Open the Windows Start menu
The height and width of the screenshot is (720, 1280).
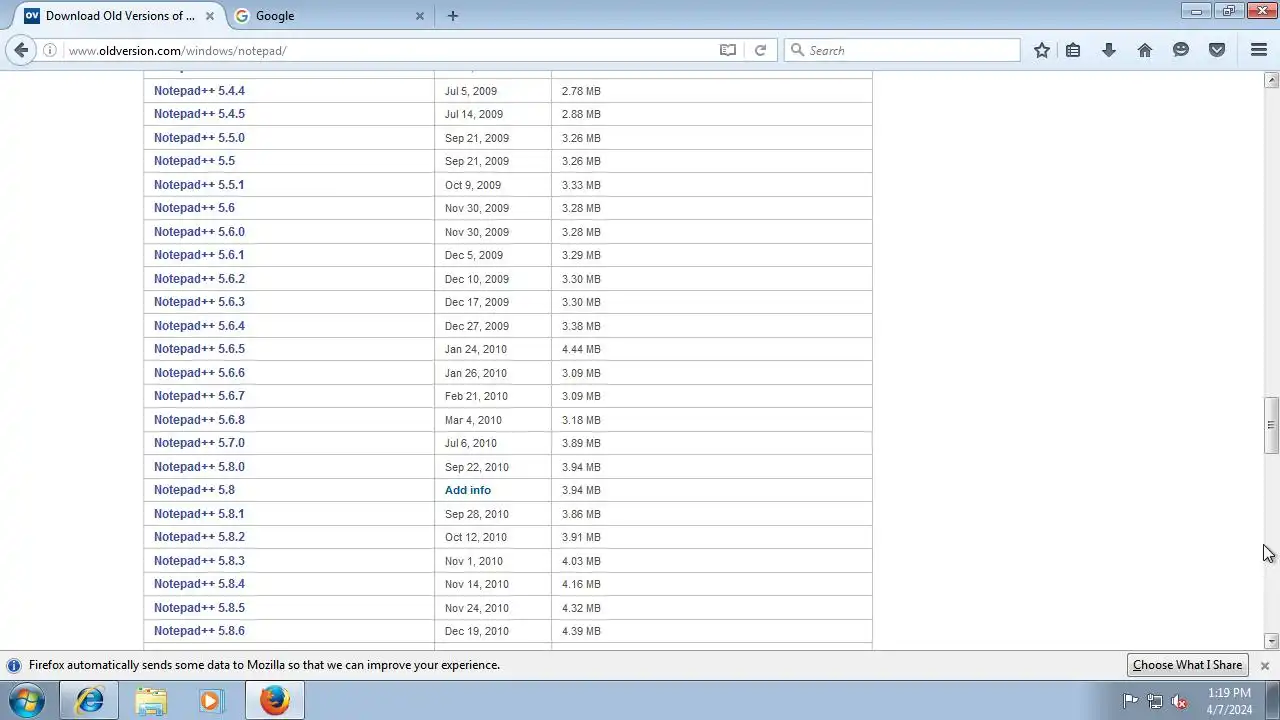coord(27,701)
